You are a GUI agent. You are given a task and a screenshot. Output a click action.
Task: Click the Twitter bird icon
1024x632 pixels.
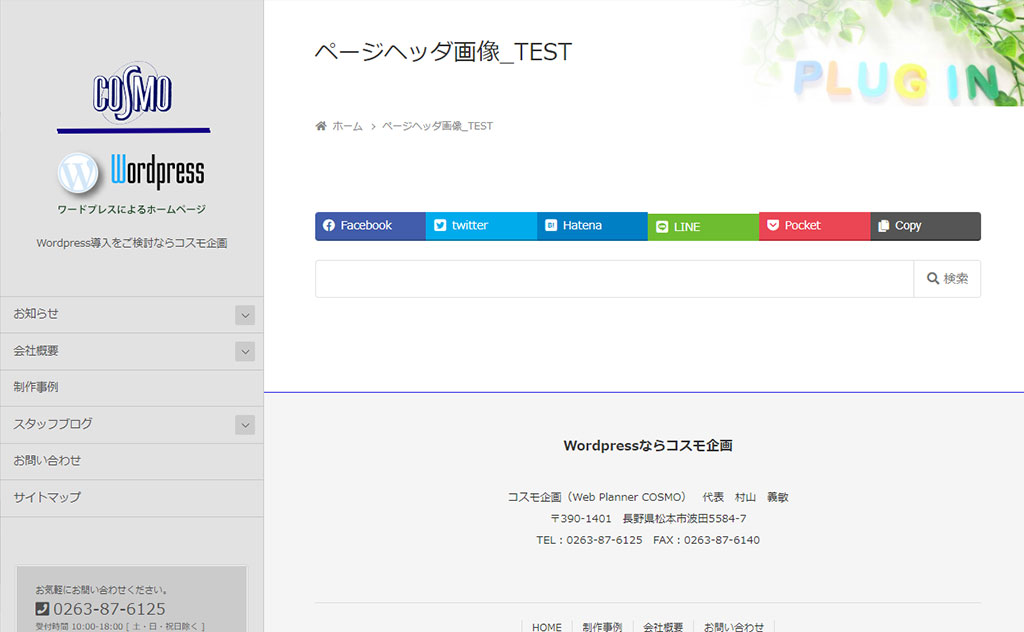pos(440,226)
